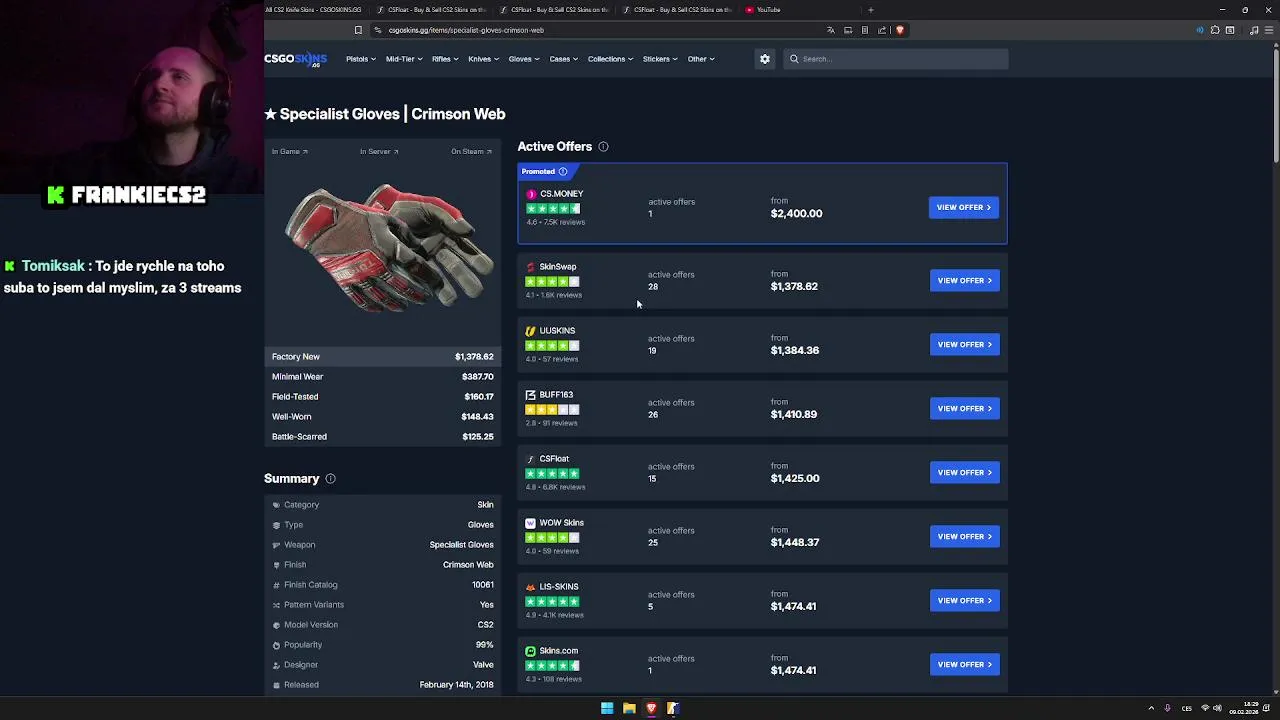Open the browser extensions puzzle icon

point(1215,30)
